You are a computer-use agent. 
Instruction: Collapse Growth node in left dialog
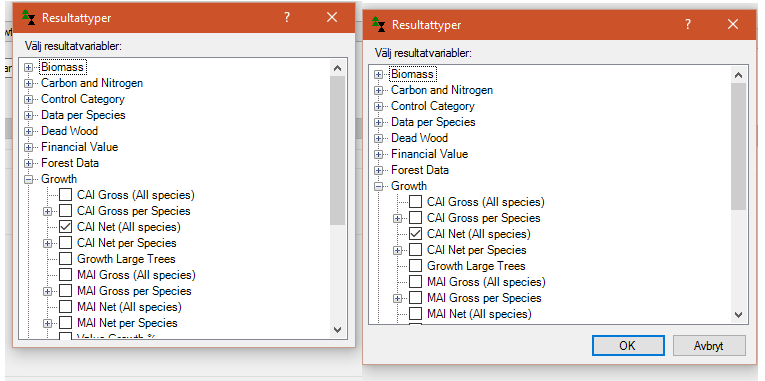point(28,180)
